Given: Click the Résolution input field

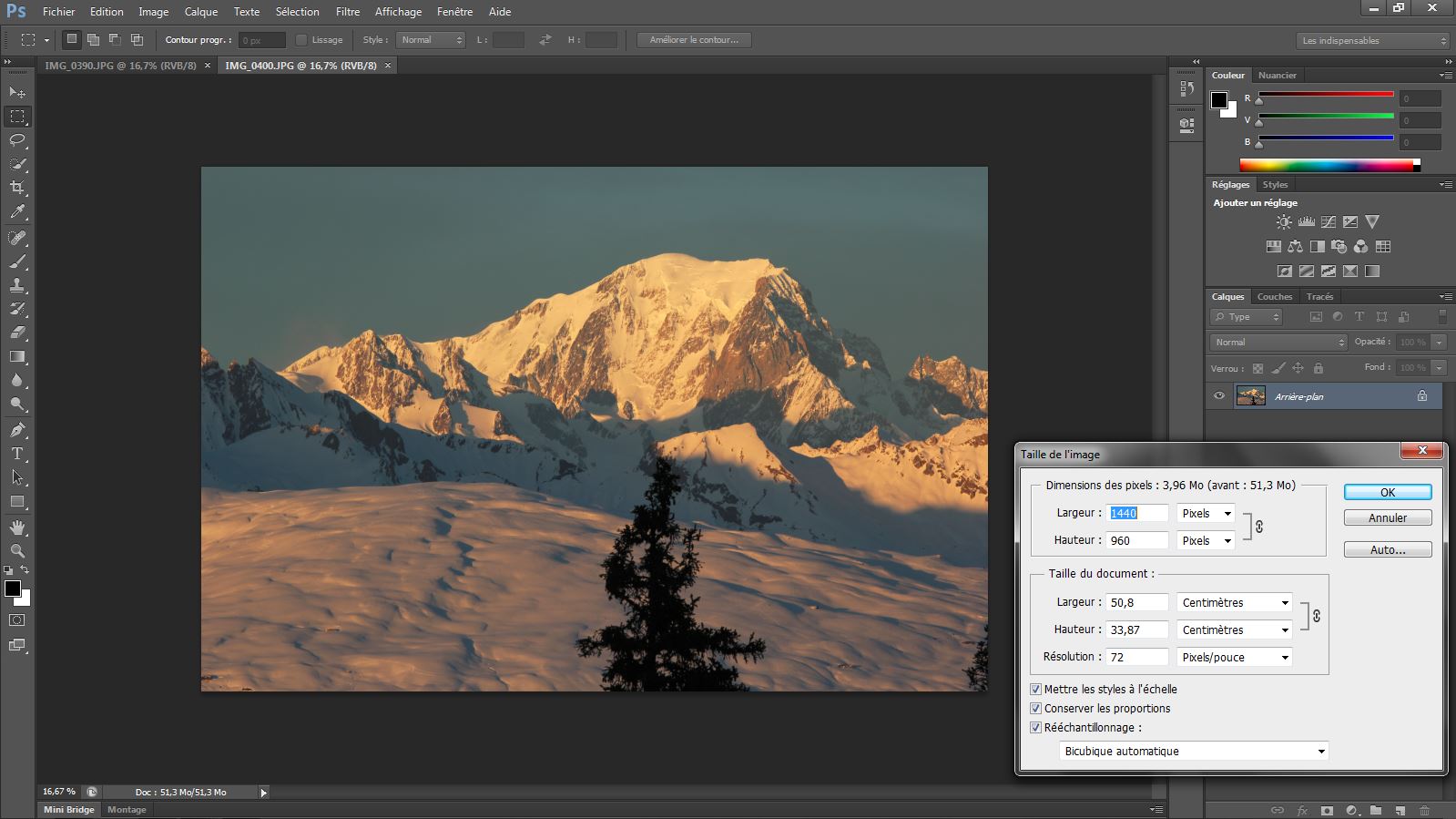Looking at the screenshot, I should [x=1136, y=657].
